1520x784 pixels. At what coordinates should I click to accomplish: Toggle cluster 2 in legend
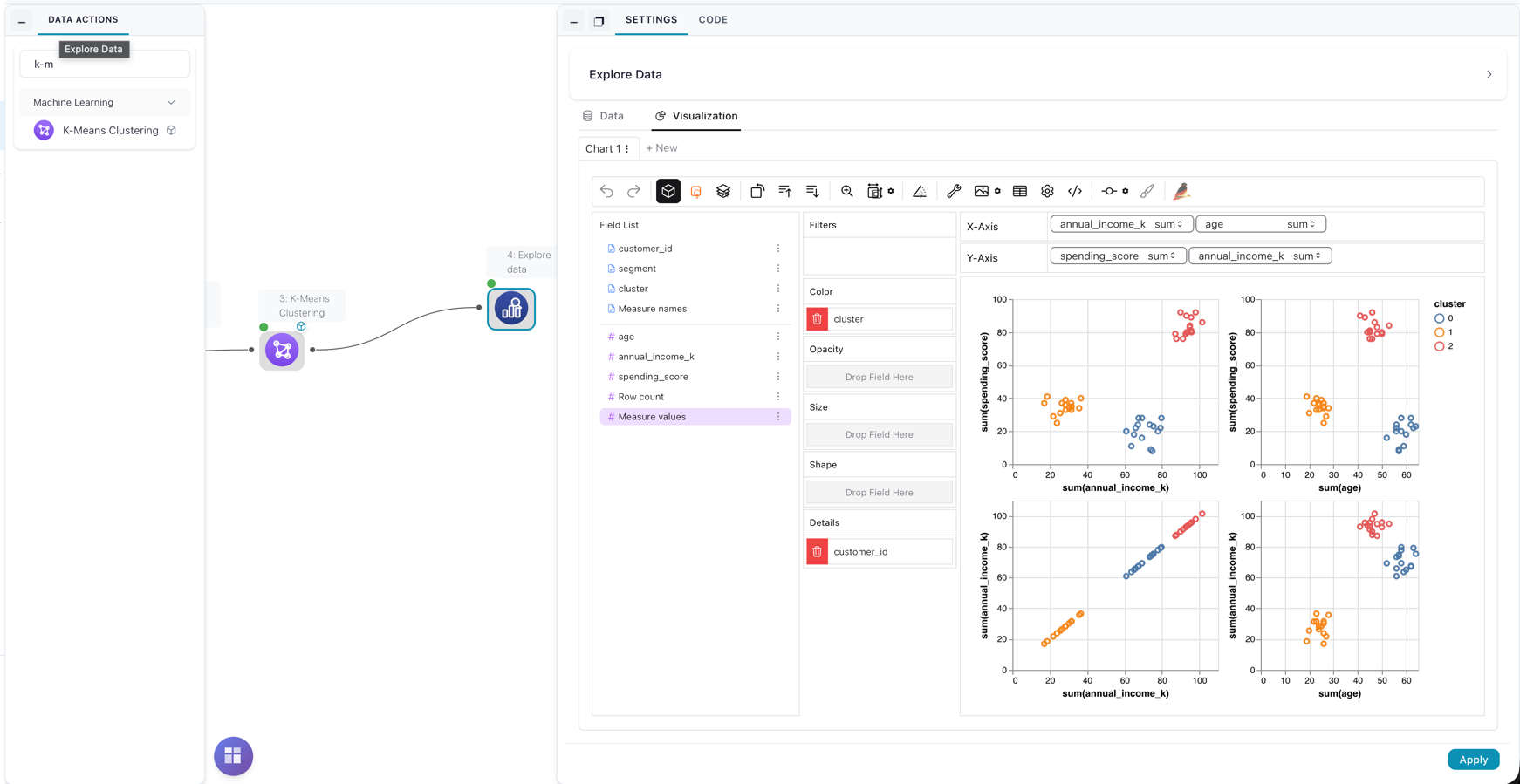1444,346
